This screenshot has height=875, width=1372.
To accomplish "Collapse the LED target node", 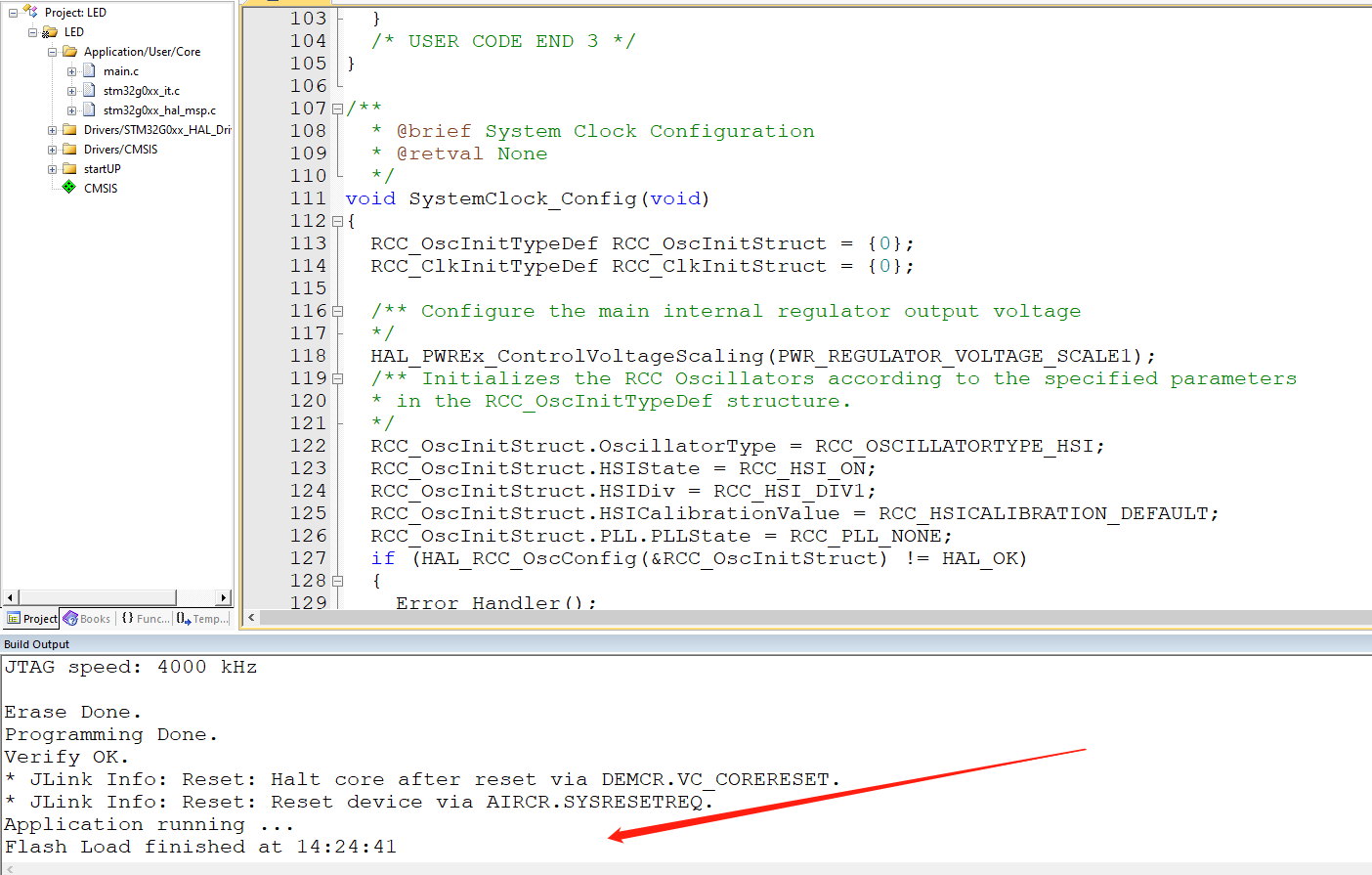I will [x=32, y=32].
